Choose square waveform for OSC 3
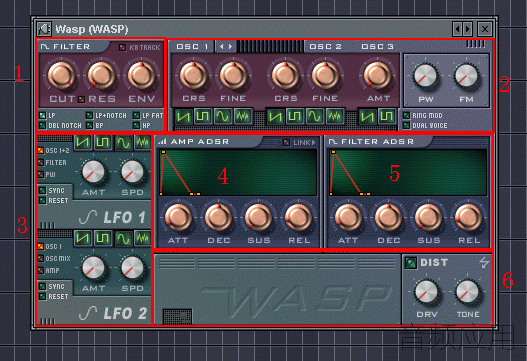The image size is (527, 361). click(x=387, y=117)
